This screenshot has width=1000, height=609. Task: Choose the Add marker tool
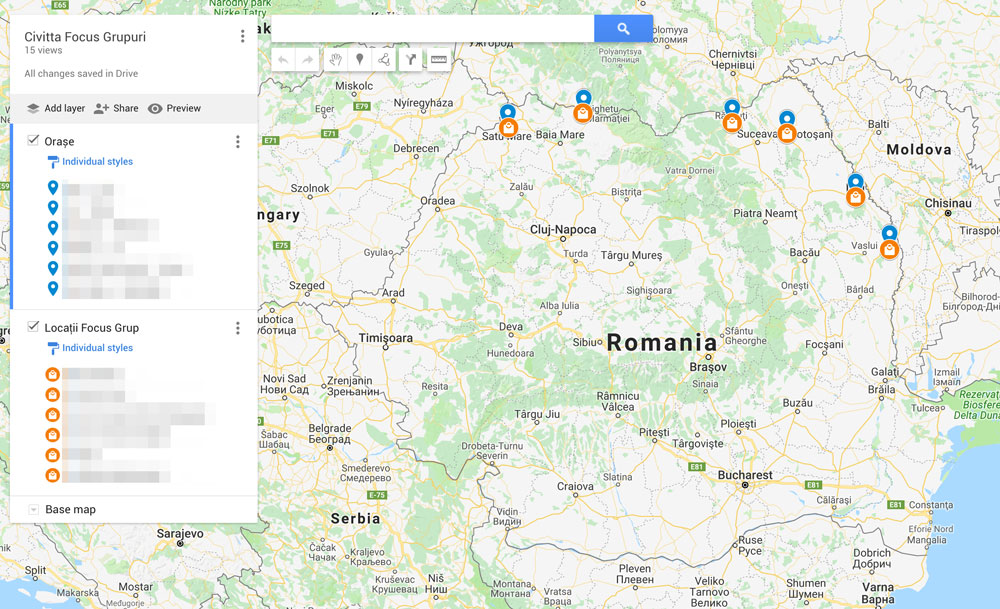click(x=360, y=60)
